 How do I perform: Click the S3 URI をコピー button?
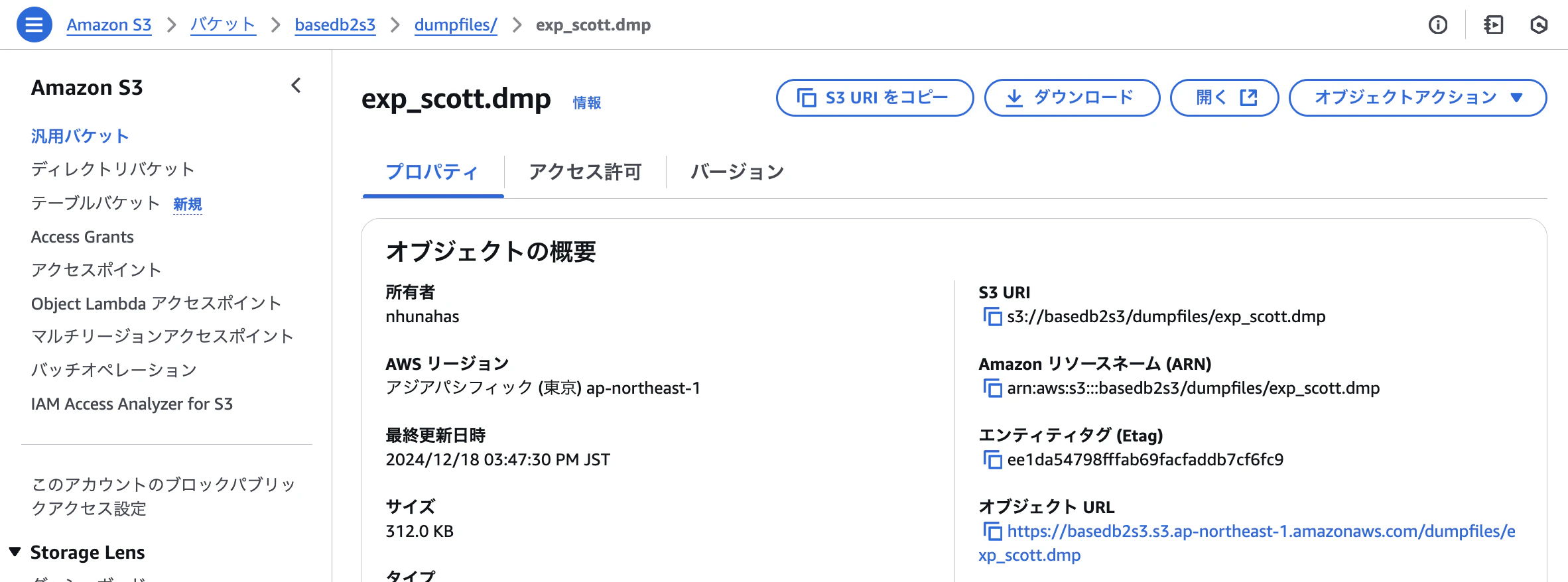click(875, 97)
